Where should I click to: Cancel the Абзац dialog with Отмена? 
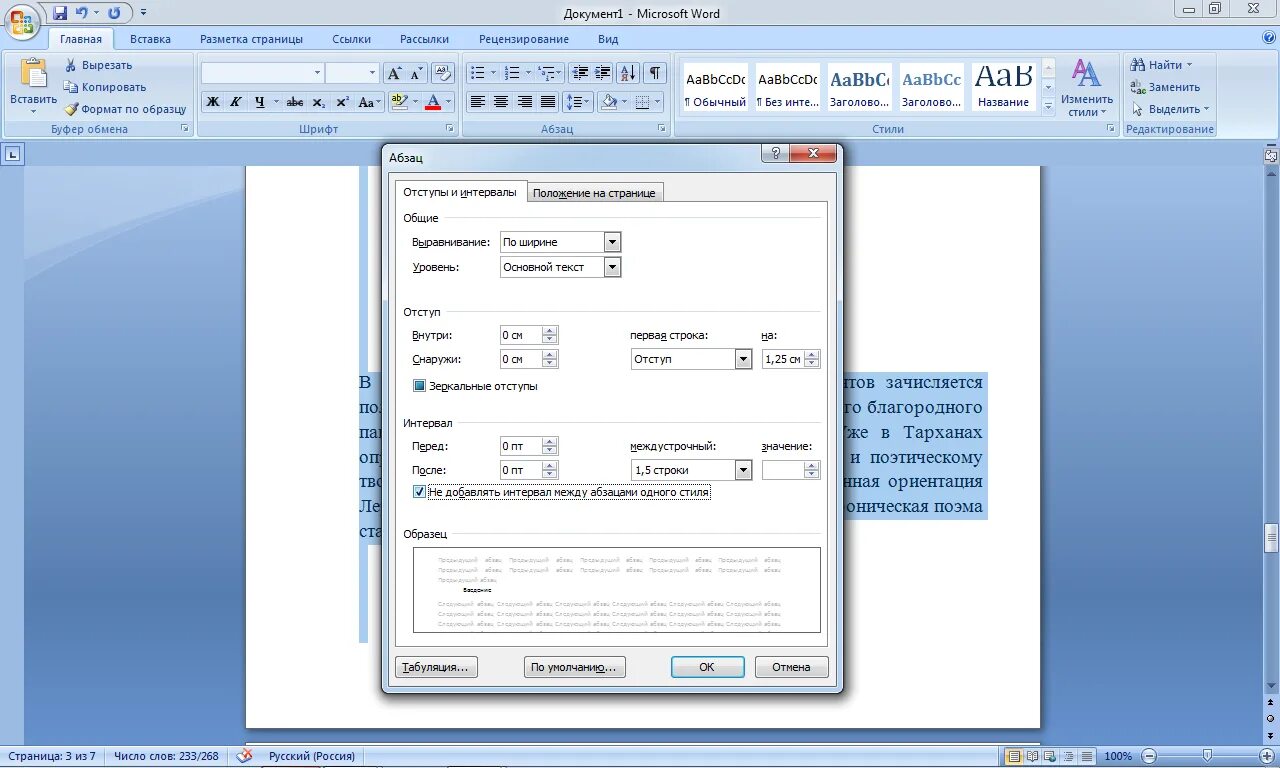[791, 667]
